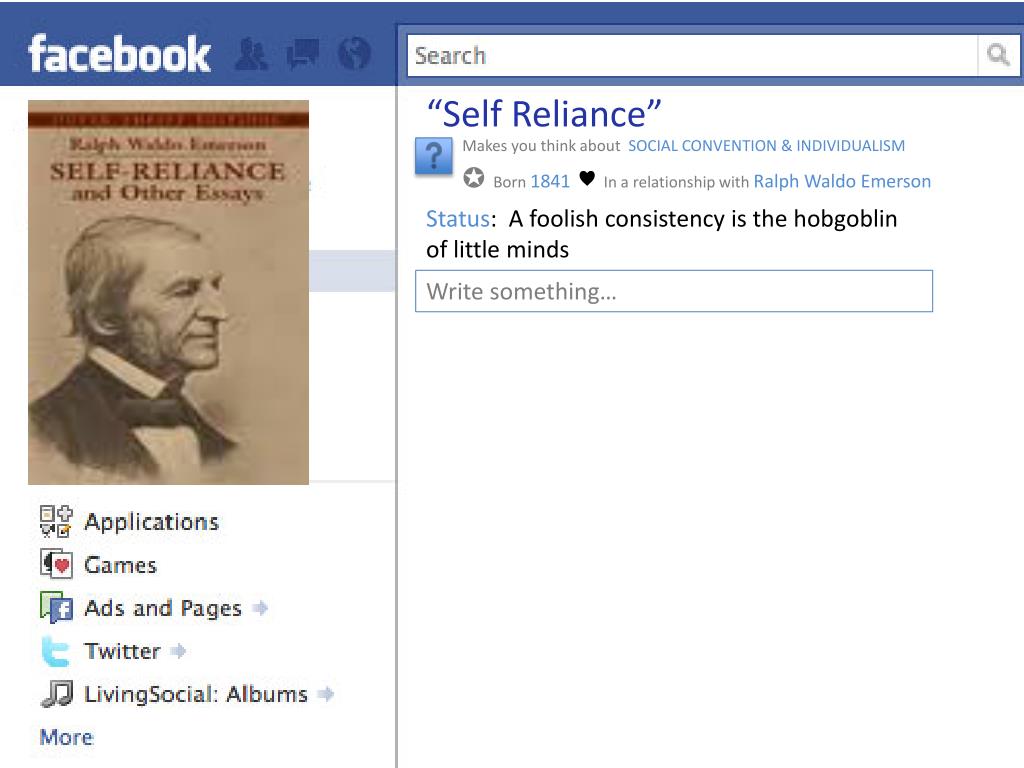This screenshot has height=768, width=1024.
Task: Click the Ads and Pages icon
Action: pos(56,607)
